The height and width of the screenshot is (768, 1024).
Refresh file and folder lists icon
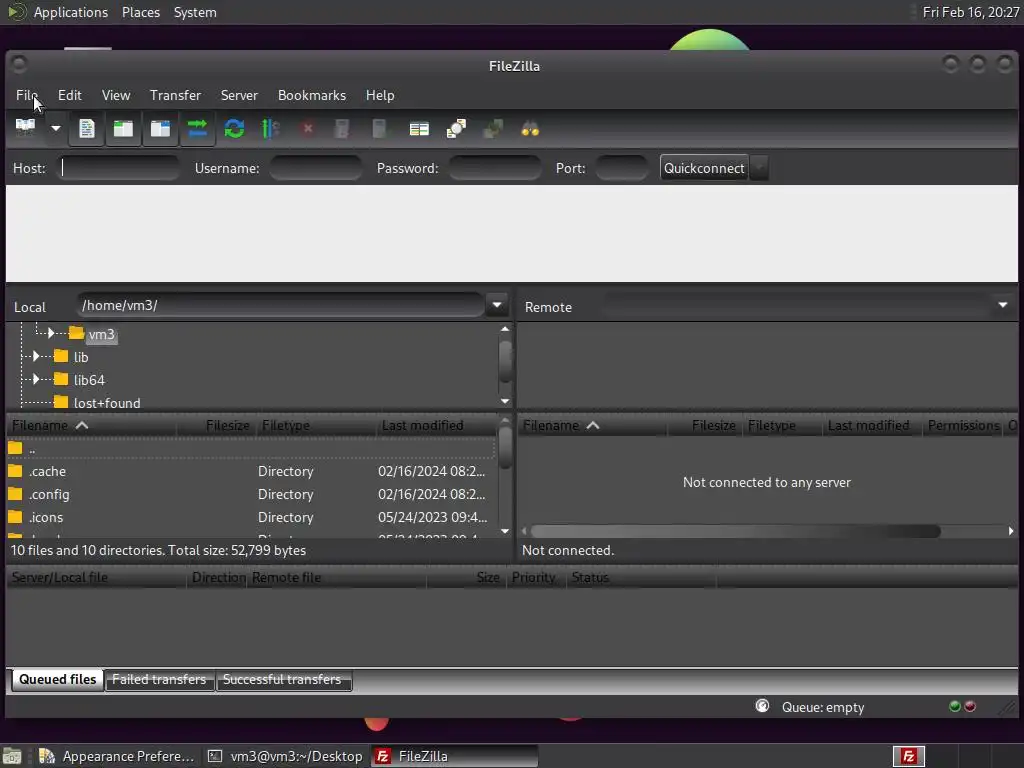[x=234, y=128]
